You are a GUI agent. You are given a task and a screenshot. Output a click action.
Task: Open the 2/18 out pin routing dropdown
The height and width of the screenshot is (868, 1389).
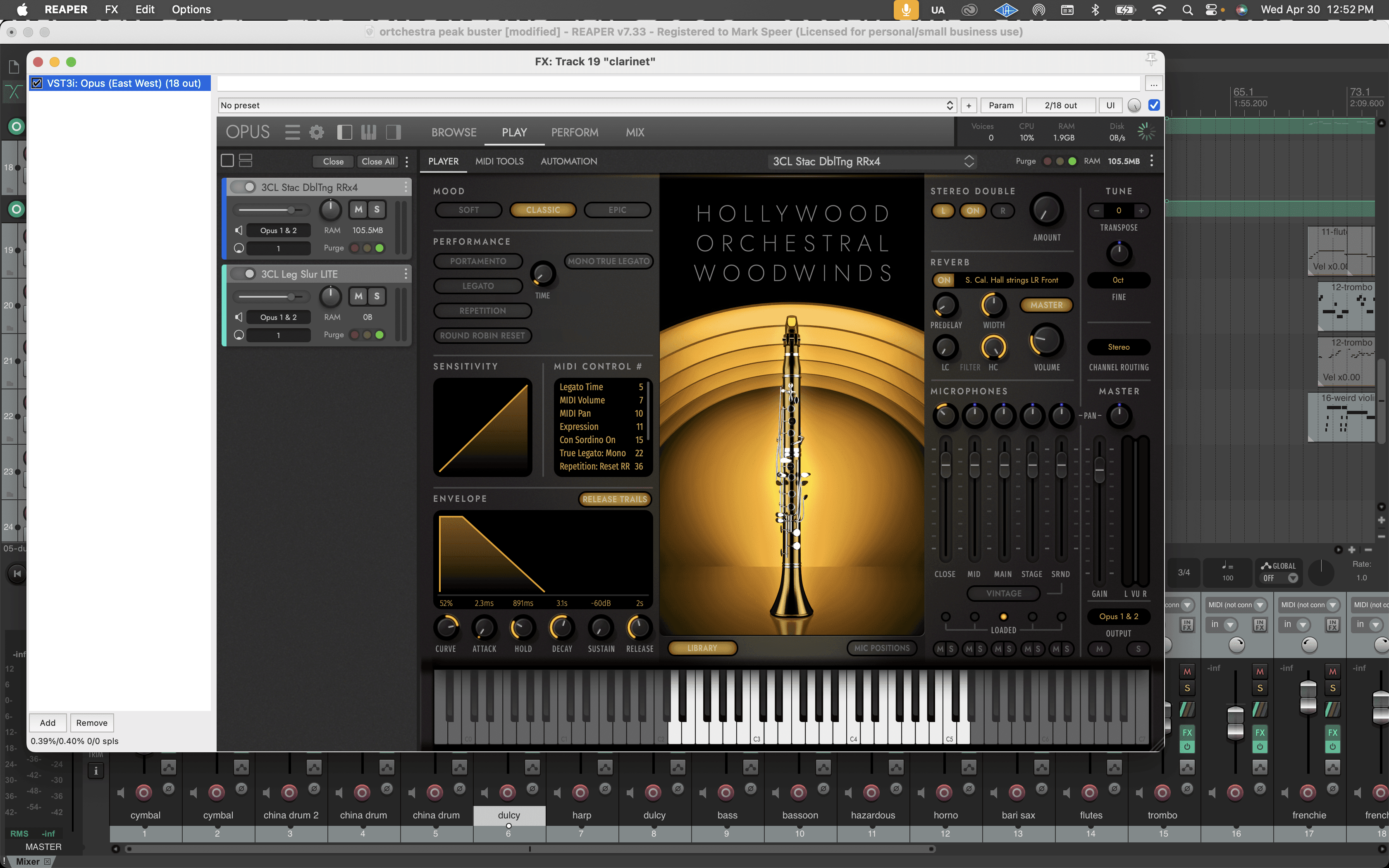[x=1061, y=106]
